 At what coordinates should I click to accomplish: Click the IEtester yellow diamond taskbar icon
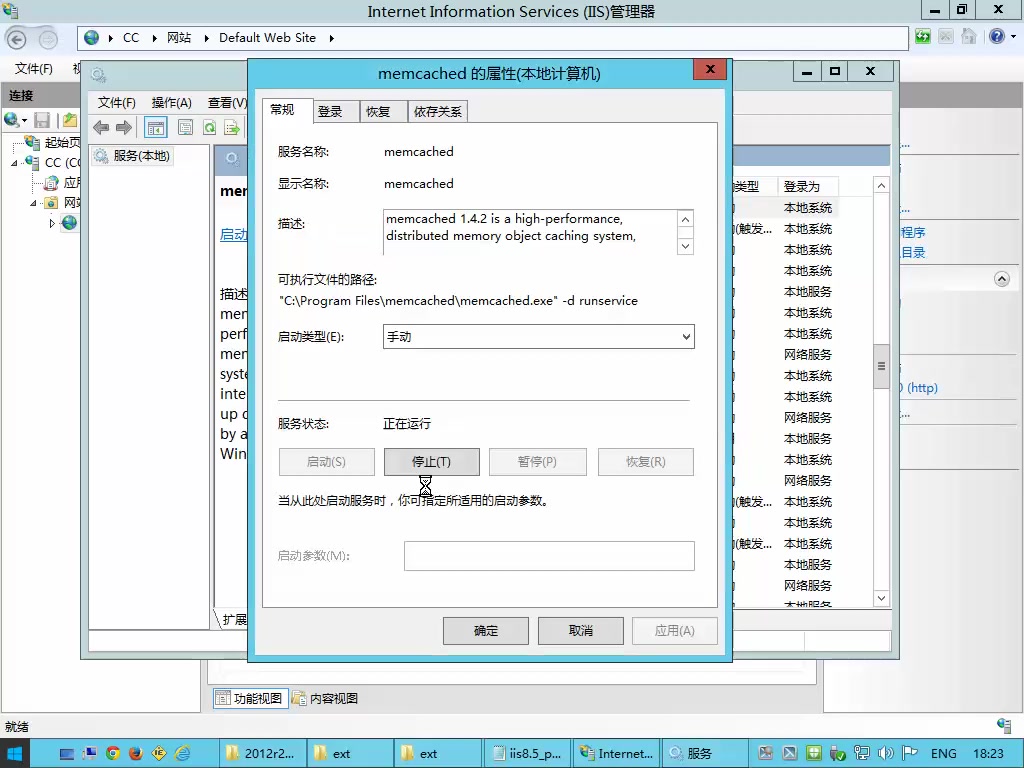point(159,753)
